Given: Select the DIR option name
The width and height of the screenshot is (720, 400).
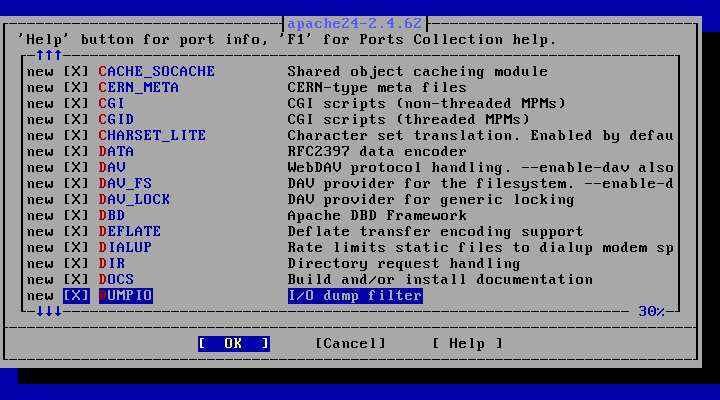Looking at the screenshot, I should point(112,264).
